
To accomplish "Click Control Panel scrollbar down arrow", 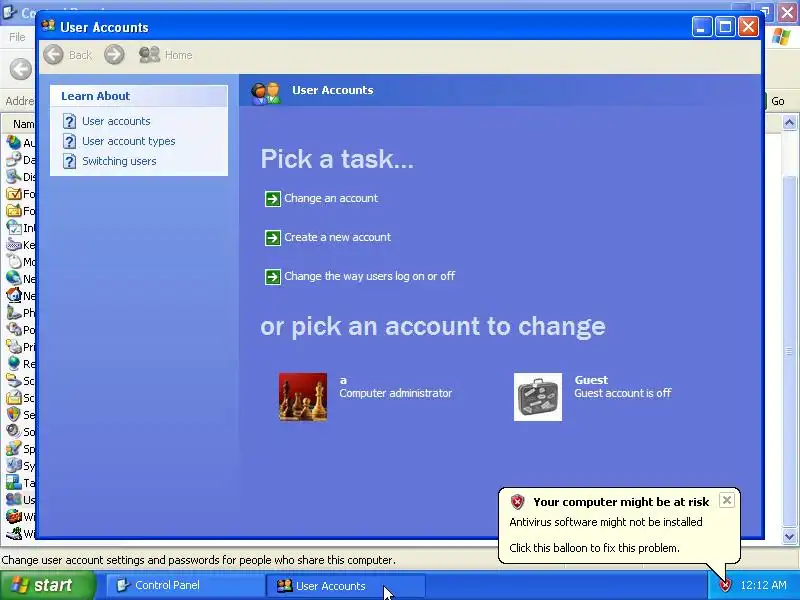I will (789, 536).
